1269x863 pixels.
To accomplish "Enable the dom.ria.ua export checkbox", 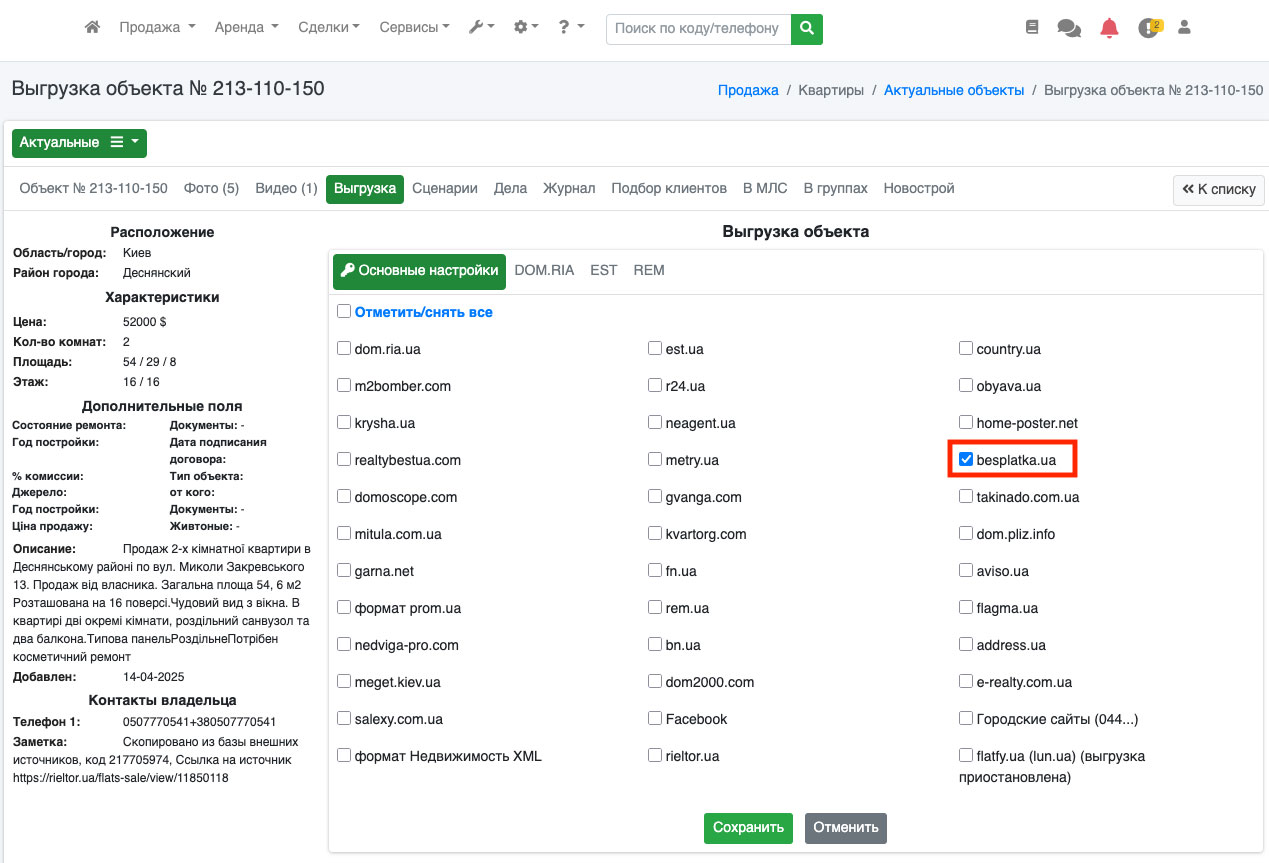I will [344, 349].
